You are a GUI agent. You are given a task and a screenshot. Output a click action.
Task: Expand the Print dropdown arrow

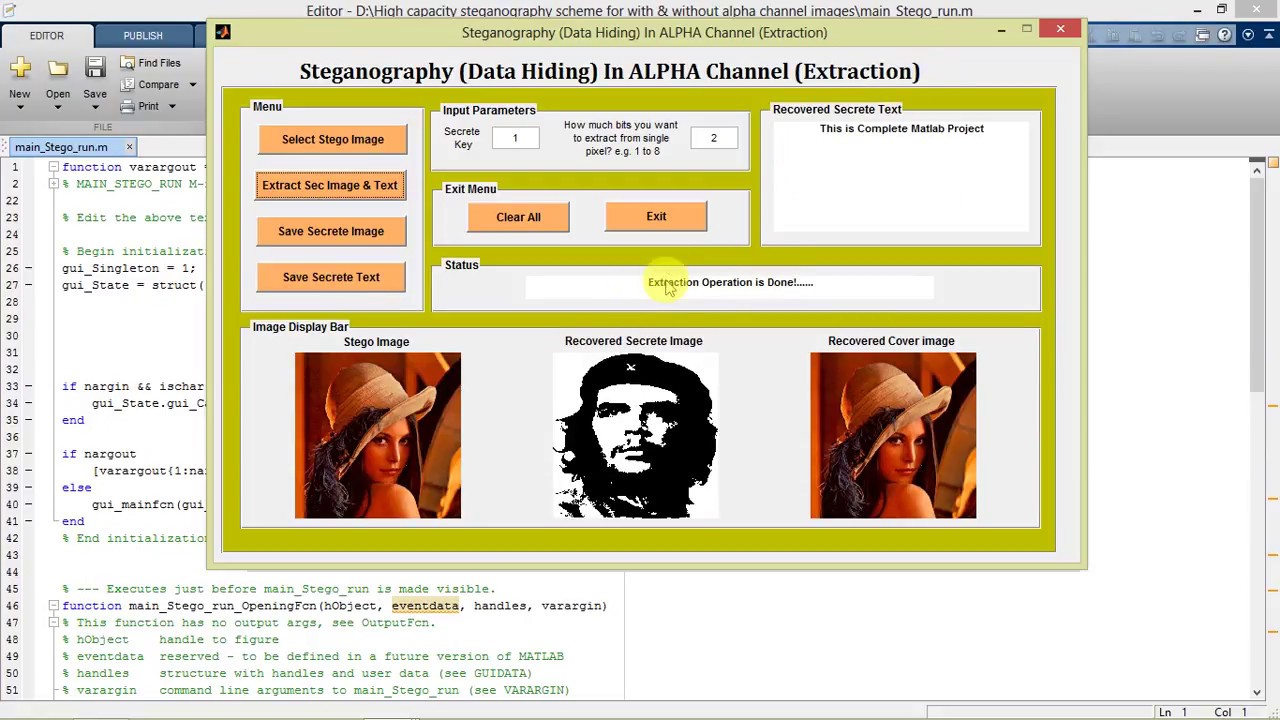tap(171, 106)
